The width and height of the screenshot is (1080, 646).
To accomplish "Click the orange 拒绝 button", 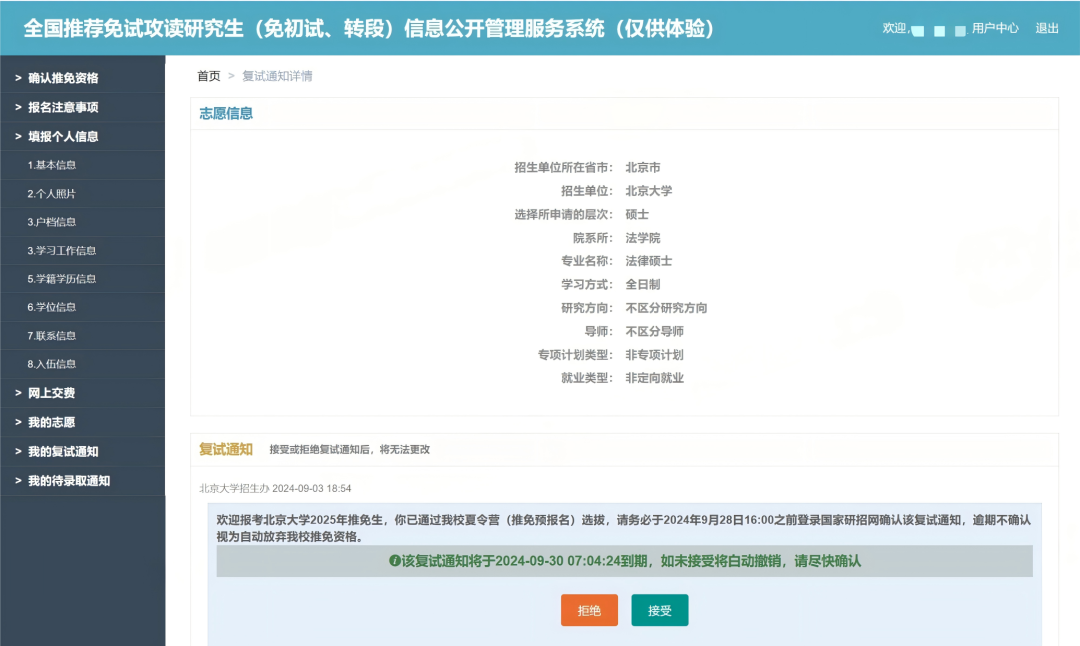I will tap(589, 610).
